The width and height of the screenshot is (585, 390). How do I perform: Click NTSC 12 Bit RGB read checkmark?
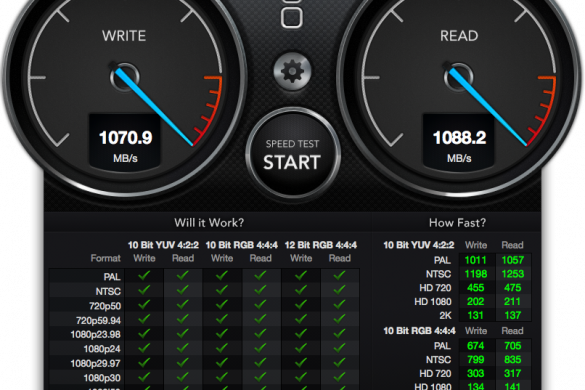339,290
